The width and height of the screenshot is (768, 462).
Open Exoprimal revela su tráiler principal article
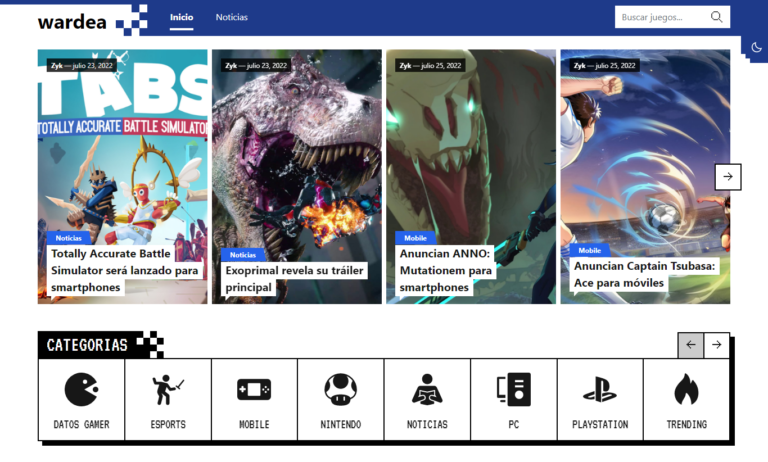[x=294, y=279]
